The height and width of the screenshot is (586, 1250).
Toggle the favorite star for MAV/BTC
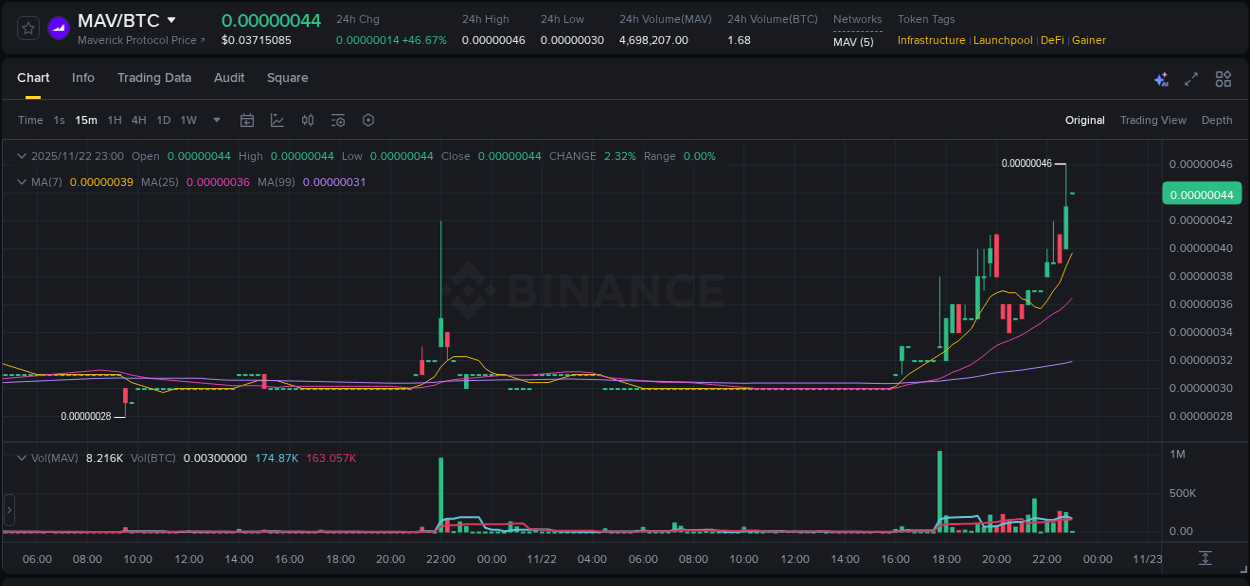27,27
